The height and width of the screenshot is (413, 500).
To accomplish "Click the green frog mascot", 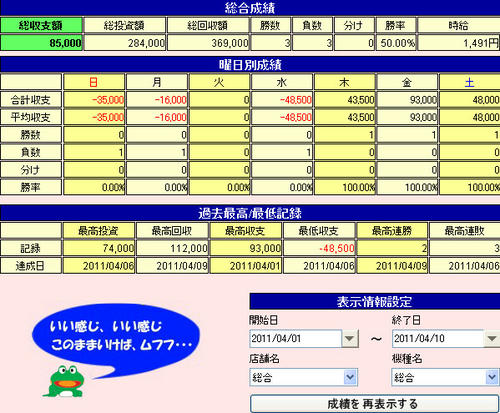I will (x=65, y=381).
